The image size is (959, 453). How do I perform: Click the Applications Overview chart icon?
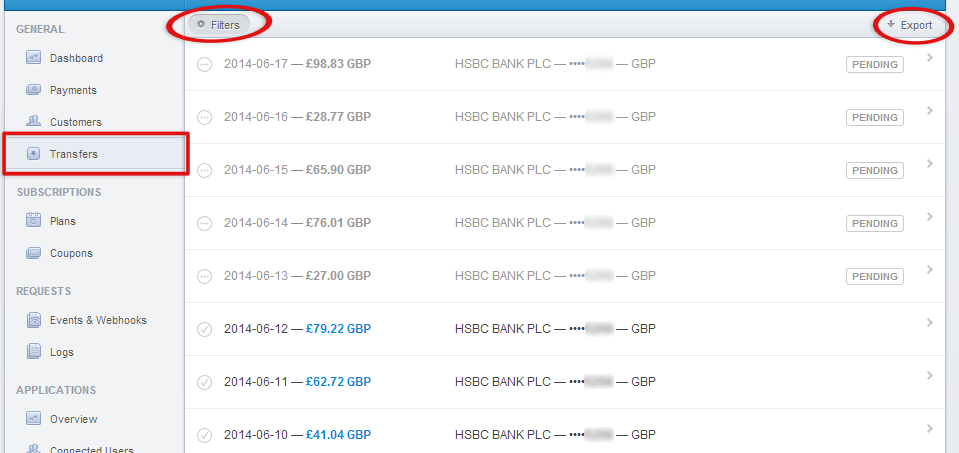[33, 419]
